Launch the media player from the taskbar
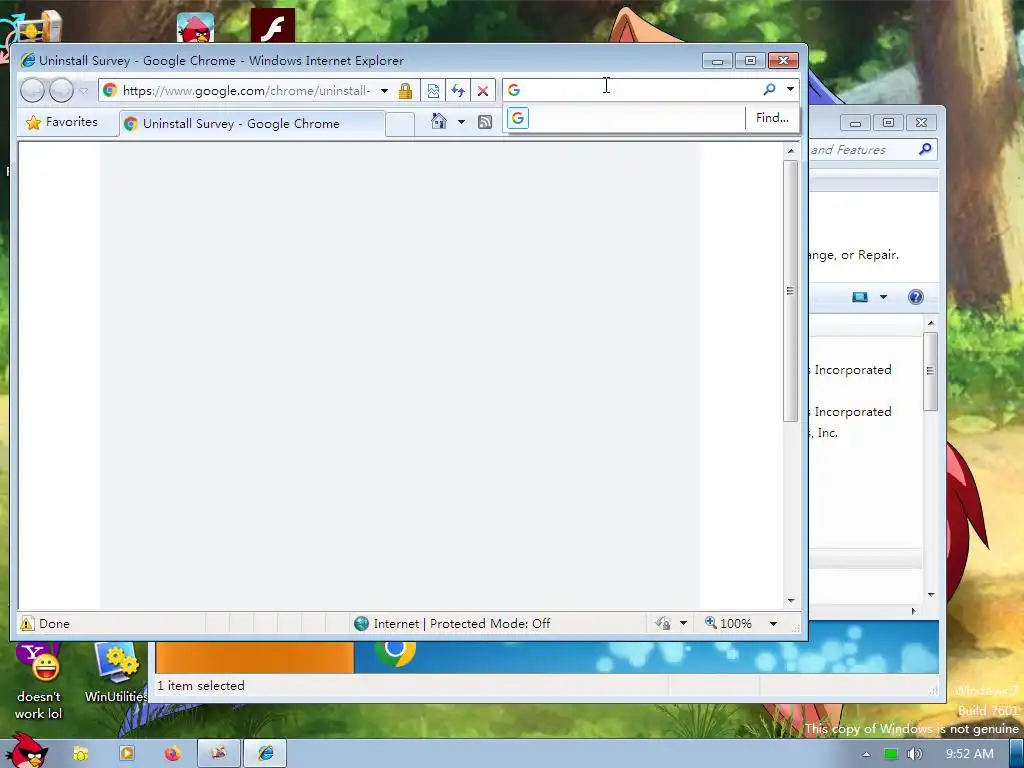 [x=127, y=754]
